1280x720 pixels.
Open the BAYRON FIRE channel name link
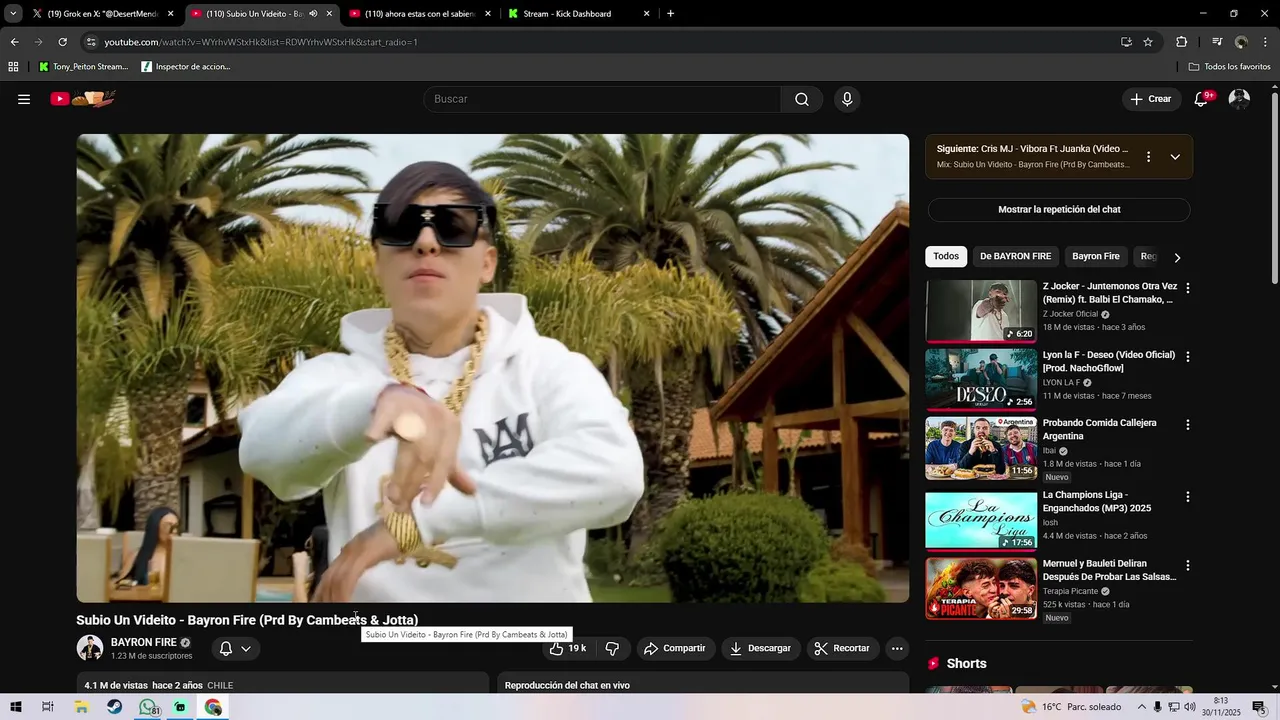tap(143, 642)
